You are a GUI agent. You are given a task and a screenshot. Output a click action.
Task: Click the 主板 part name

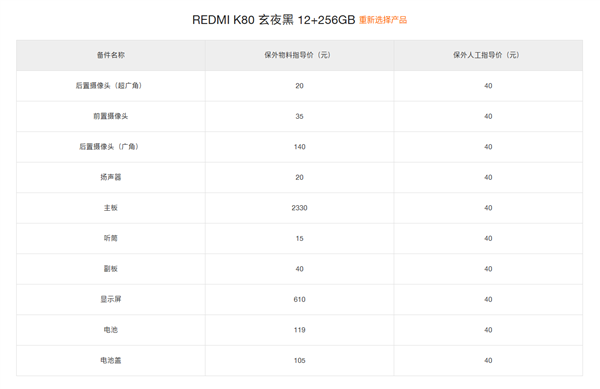tap(111, 208)
